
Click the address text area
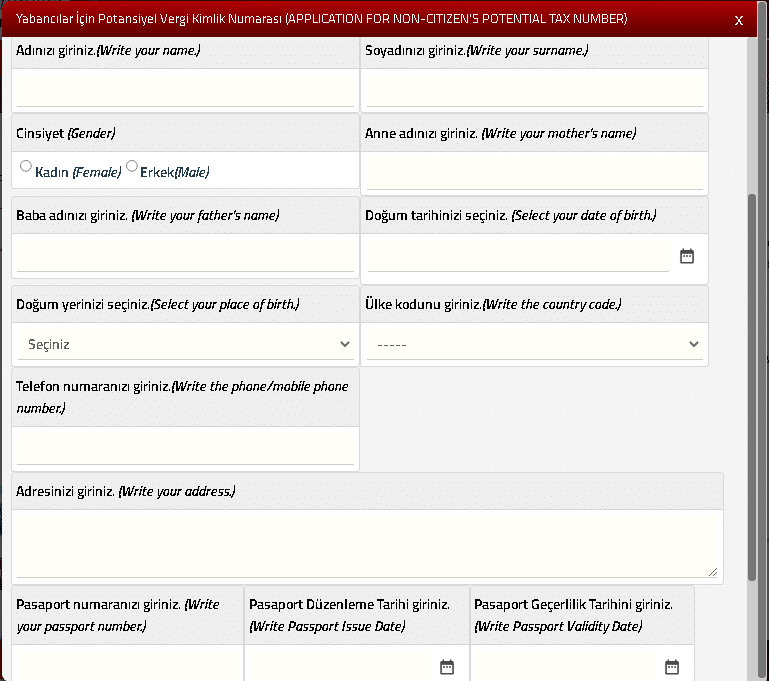(366, 543)
